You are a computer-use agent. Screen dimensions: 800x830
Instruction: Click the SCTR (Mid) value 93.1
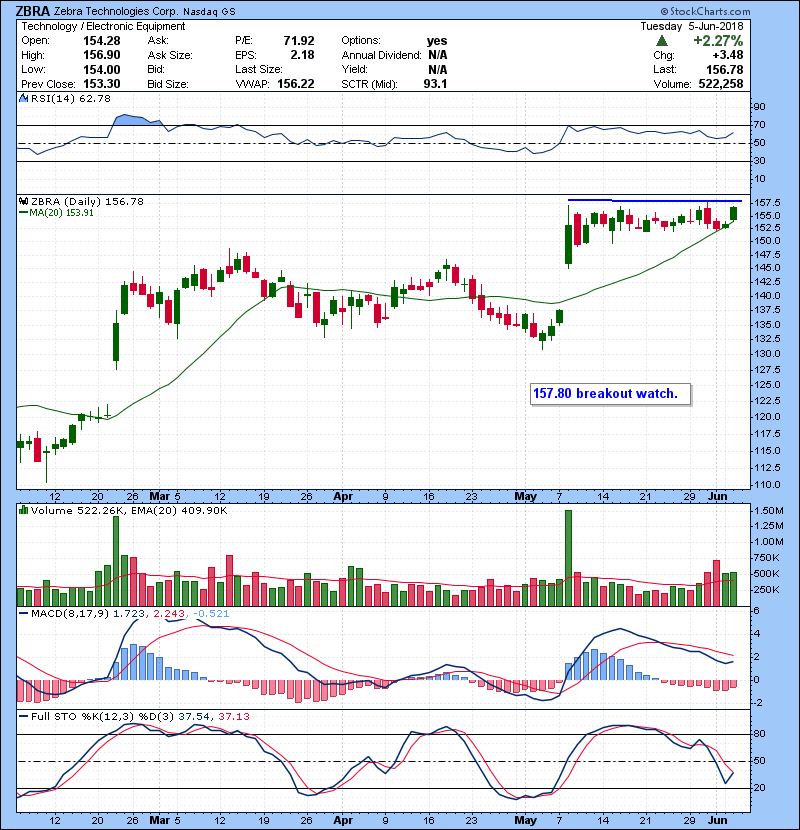point(435,84)
